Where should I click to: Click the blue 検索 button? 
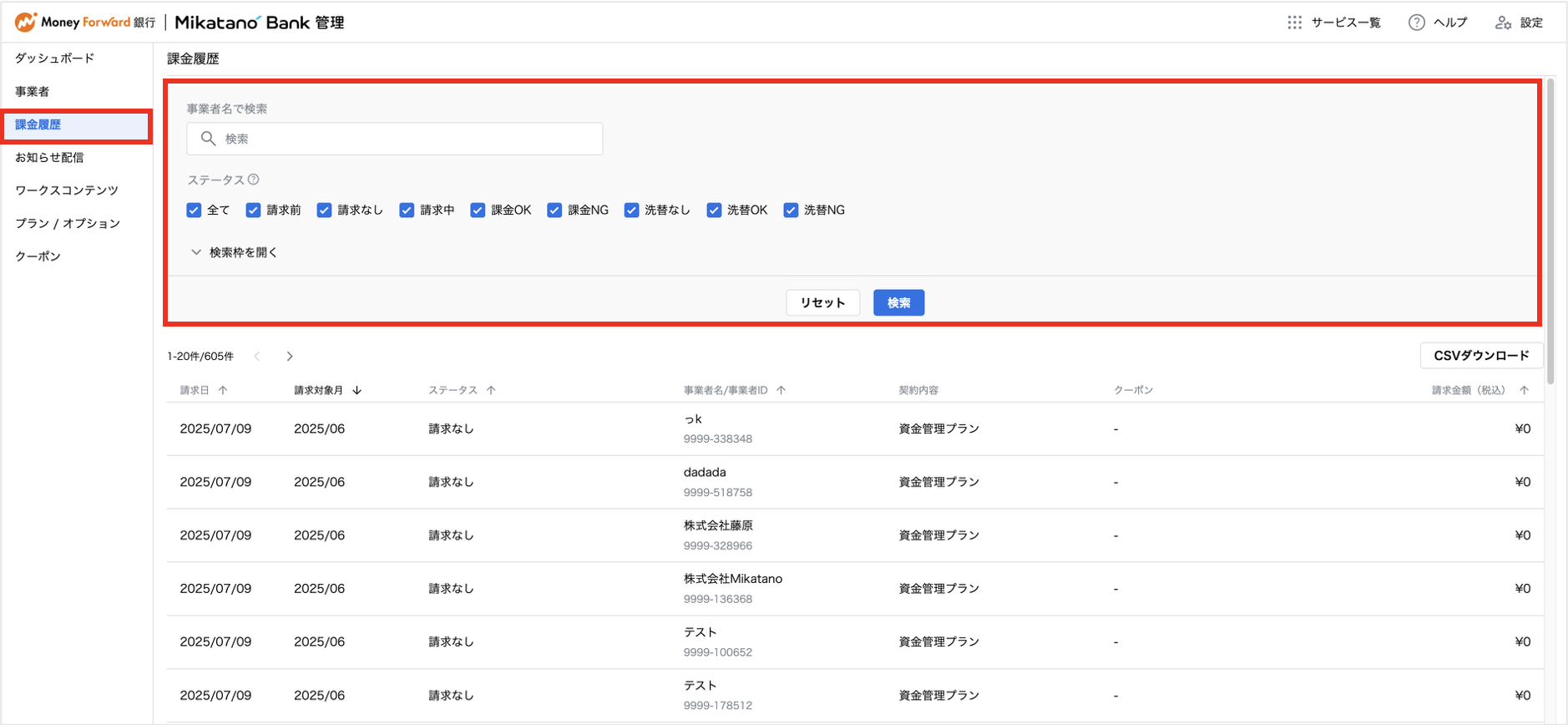pos(899,302)
